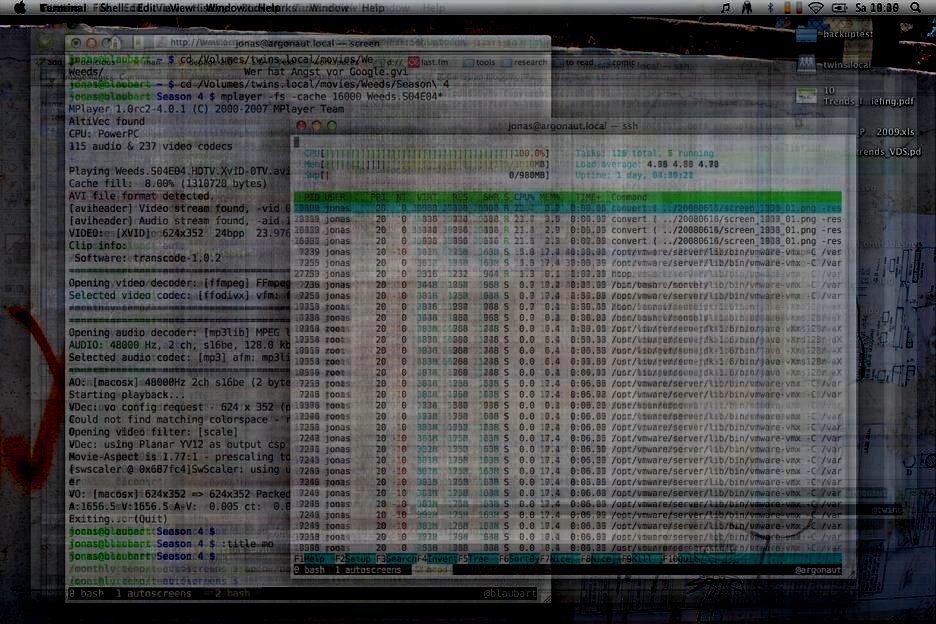Select the twins.local network volume icon
Screen dimensions: 936x624
tap(806, 64)
